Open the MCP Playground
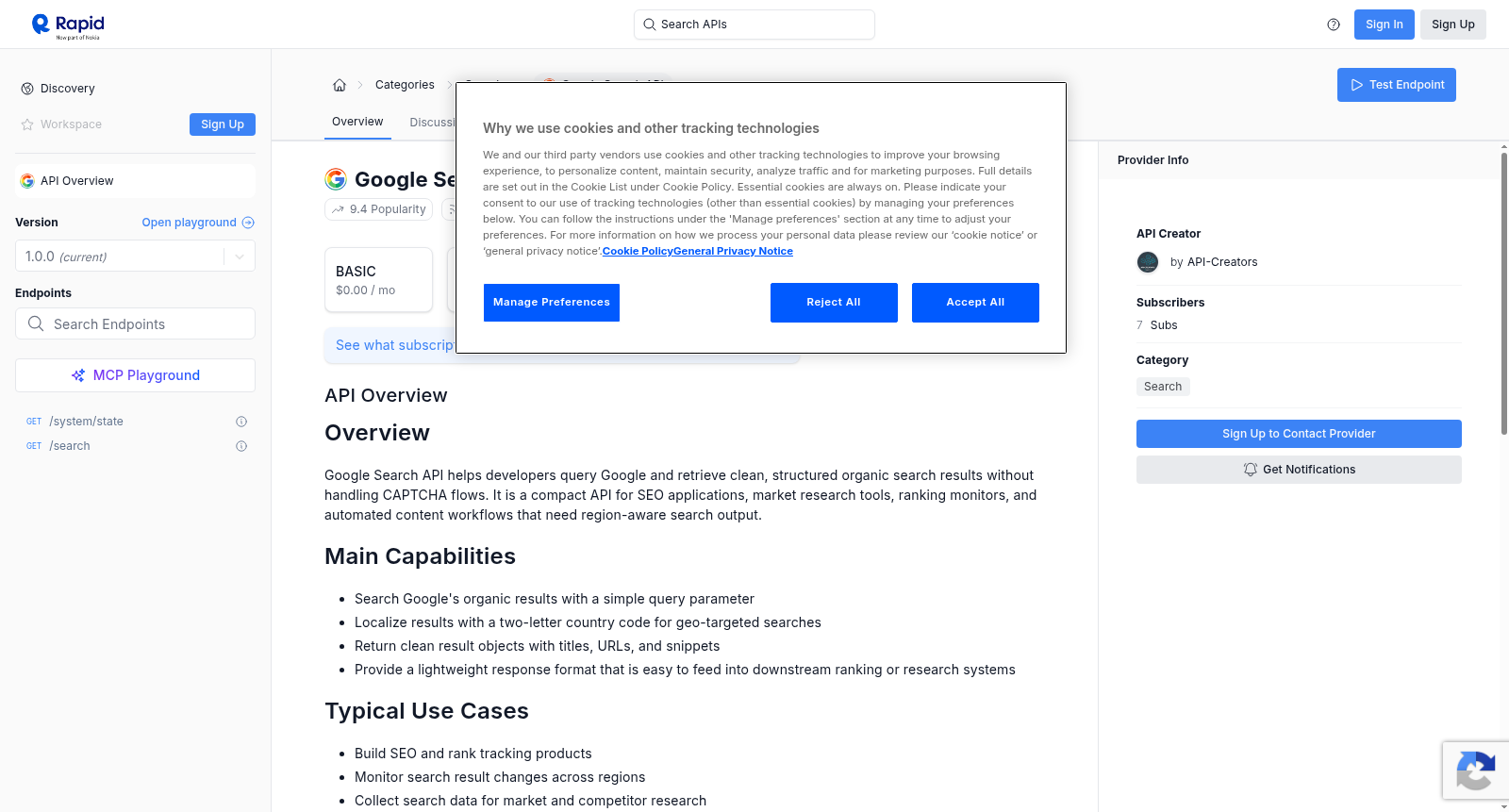The width and height of the screenshot is (1509, 812). [x=135, y=375]
